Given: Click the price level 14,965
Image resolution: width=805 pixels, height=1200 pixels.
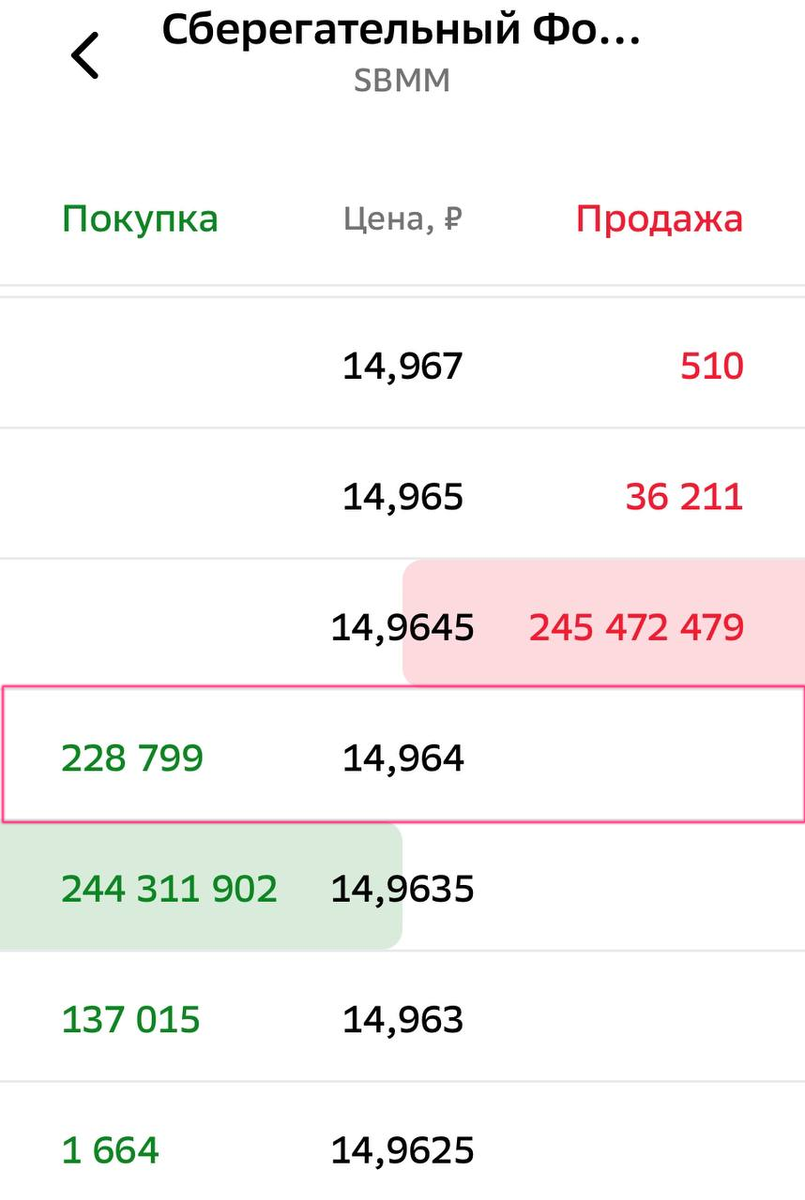Looking at the screenshot, I should tap(402, 496).
